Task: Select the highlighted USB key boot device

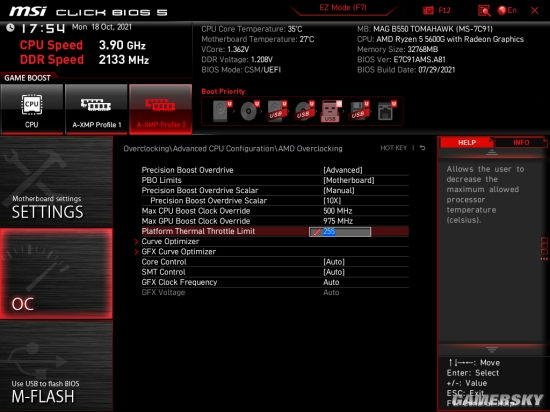Action: [x=331, y=111]
